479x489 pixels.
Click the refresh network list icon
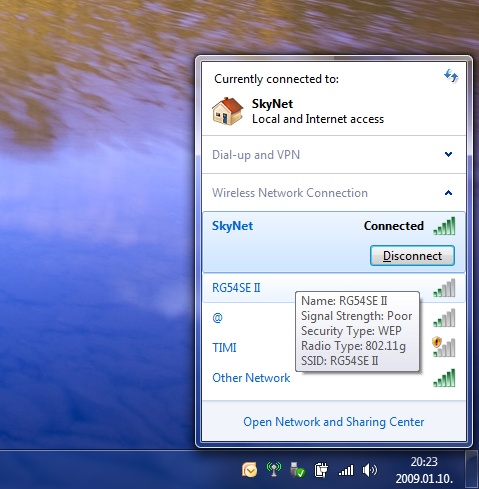(451, 76)
